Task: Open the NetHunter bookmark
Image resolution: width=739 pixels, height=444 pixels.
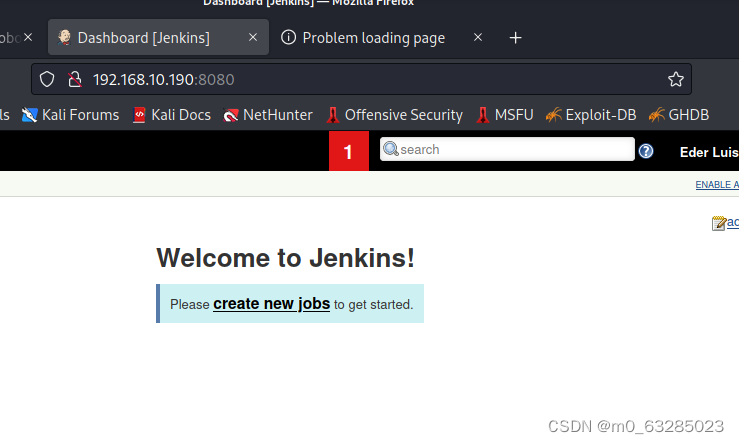Action: pos(267,115)
